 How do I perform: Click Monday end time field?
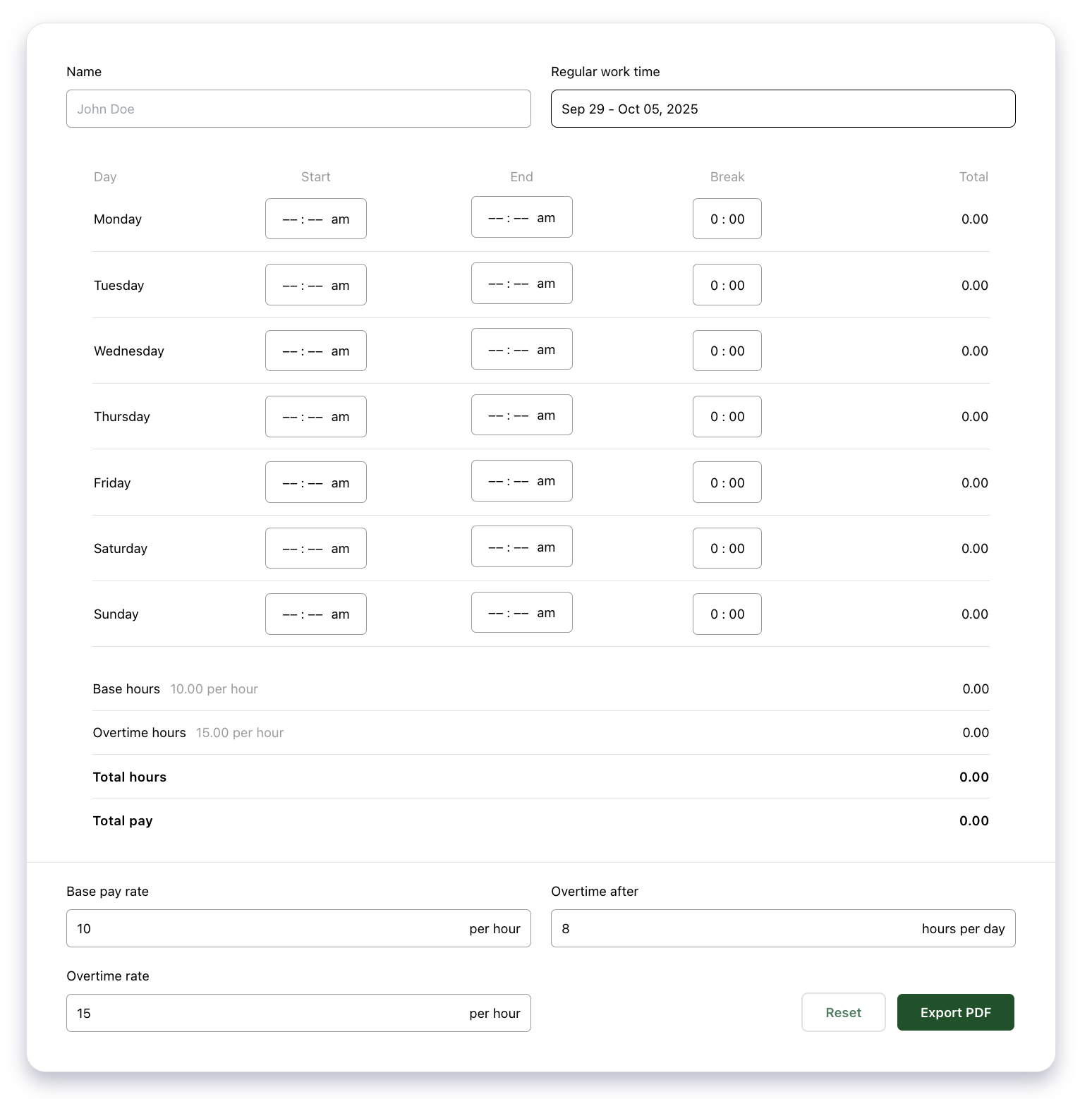521,217
